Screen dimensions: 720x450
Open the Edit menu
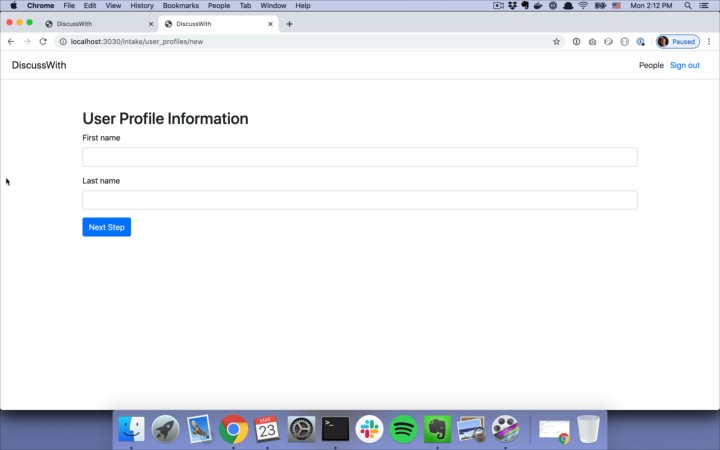click(90, 6)
